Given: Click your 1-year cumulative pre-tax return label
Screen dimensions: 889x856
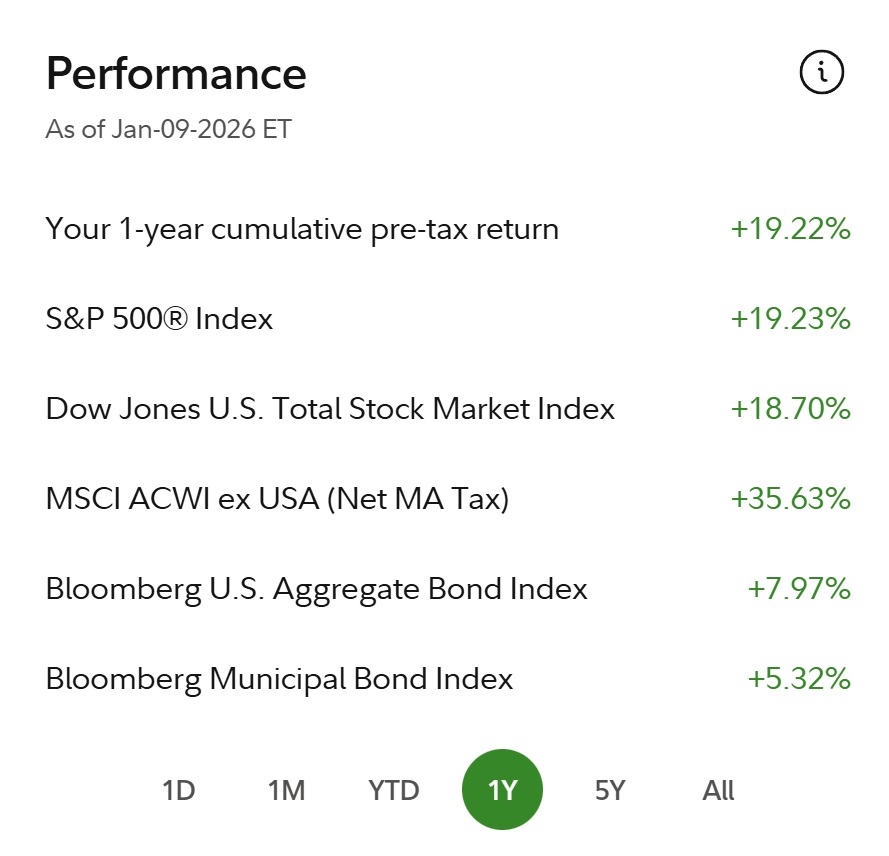Looking at the screenshot, I should tap(302, 229).
